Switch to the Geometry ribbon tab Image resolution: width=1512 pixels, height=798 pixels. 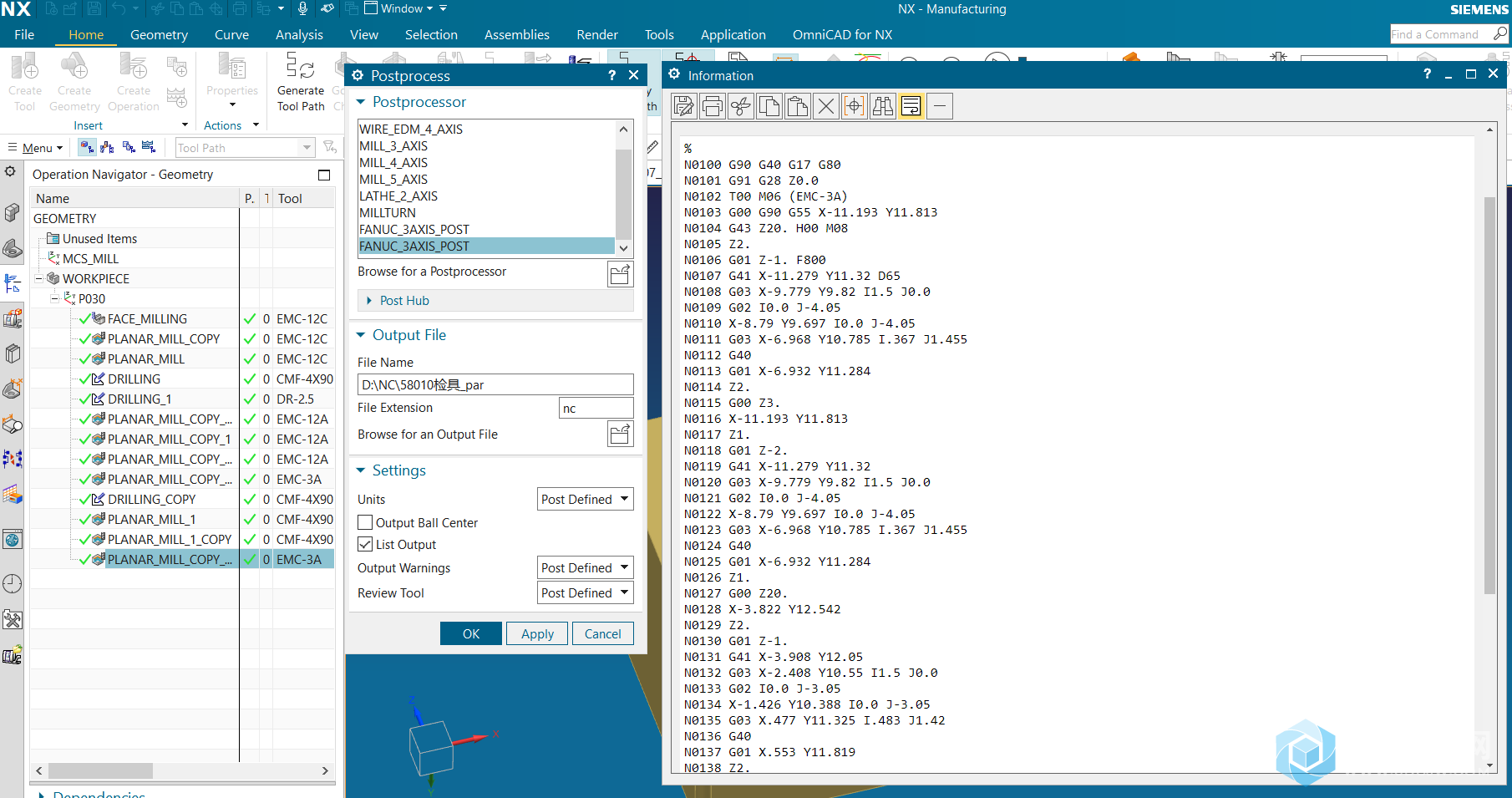coord(159,34)
